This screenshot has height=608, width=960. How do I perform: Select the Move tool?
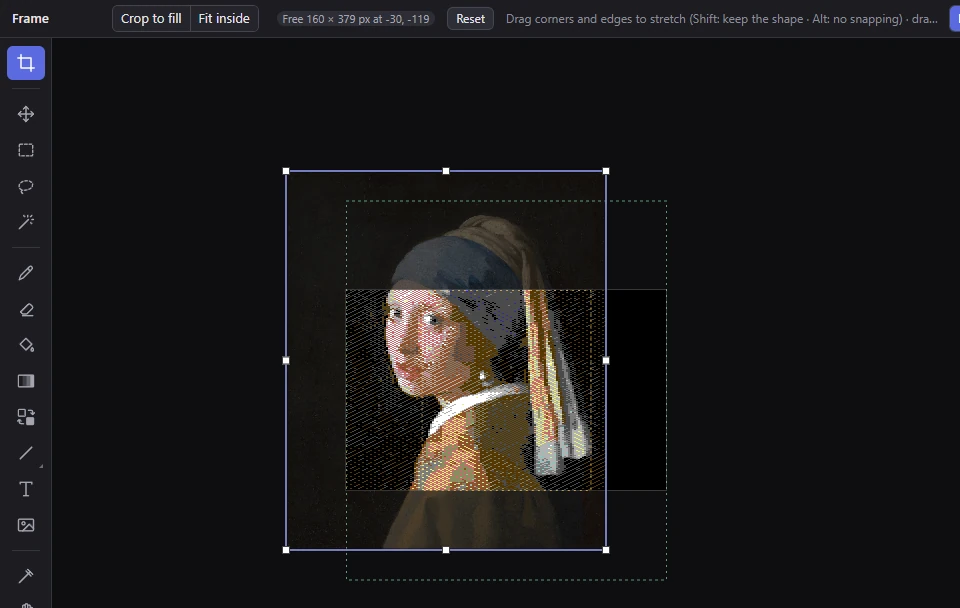[26, 114]
